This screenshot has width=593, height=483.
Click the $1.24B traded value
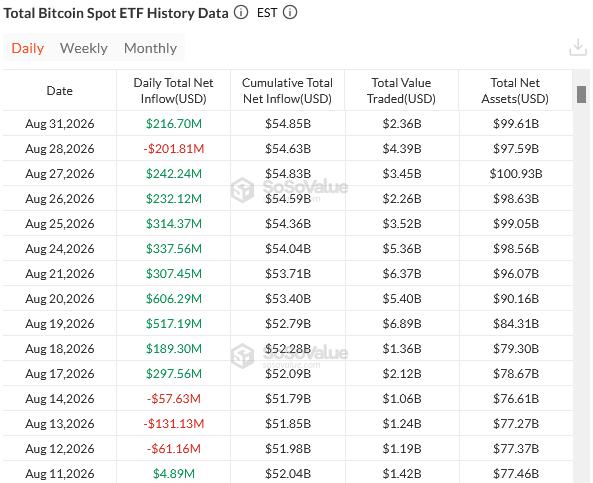point(402,423)
